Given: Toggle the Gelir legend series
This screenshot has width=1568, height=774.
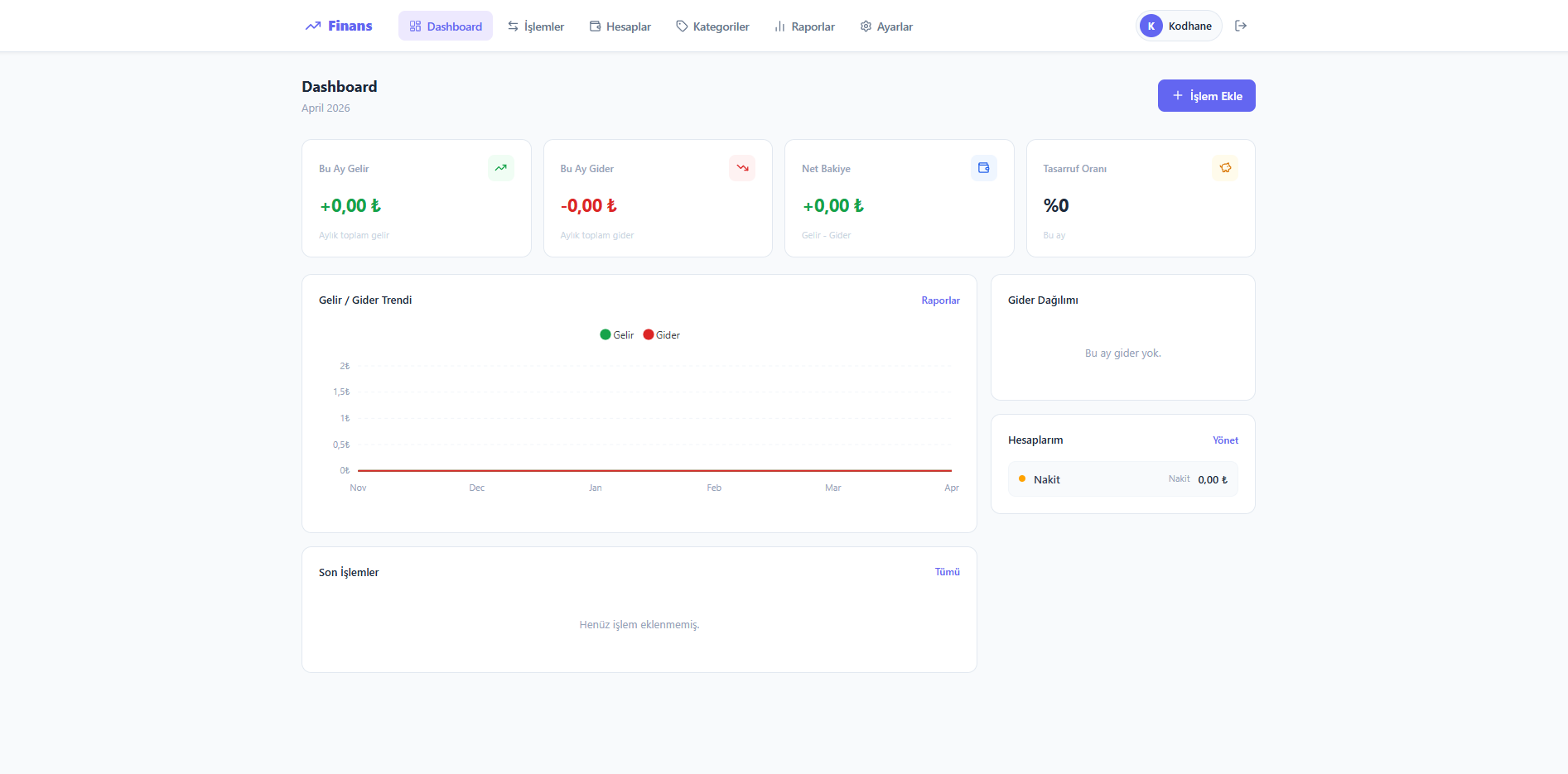Looking at the screenshot, I should tap(617, 335).
